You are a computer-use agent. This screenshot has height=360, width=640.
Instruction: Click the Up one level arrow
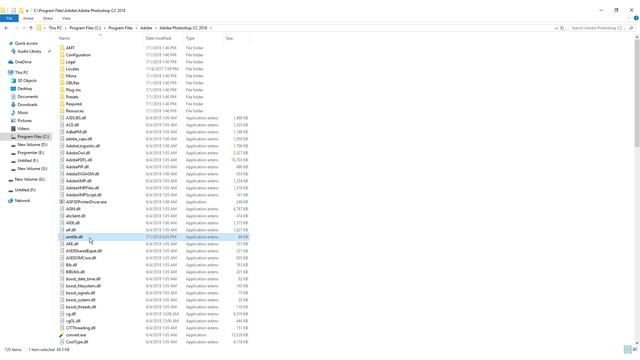point(31,28)
